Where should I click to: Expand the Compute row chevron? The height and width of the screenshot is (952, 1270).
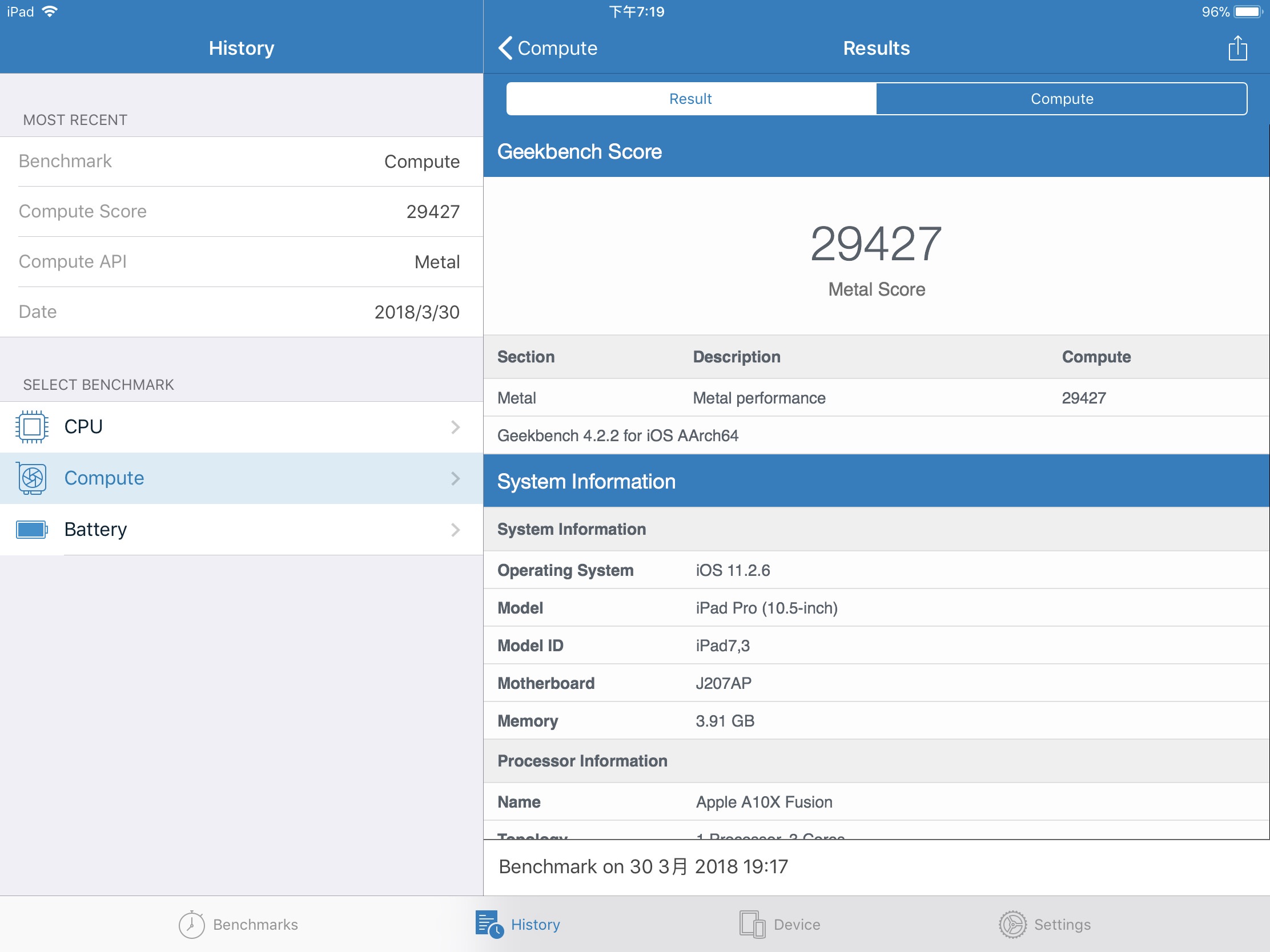point(455,478)
